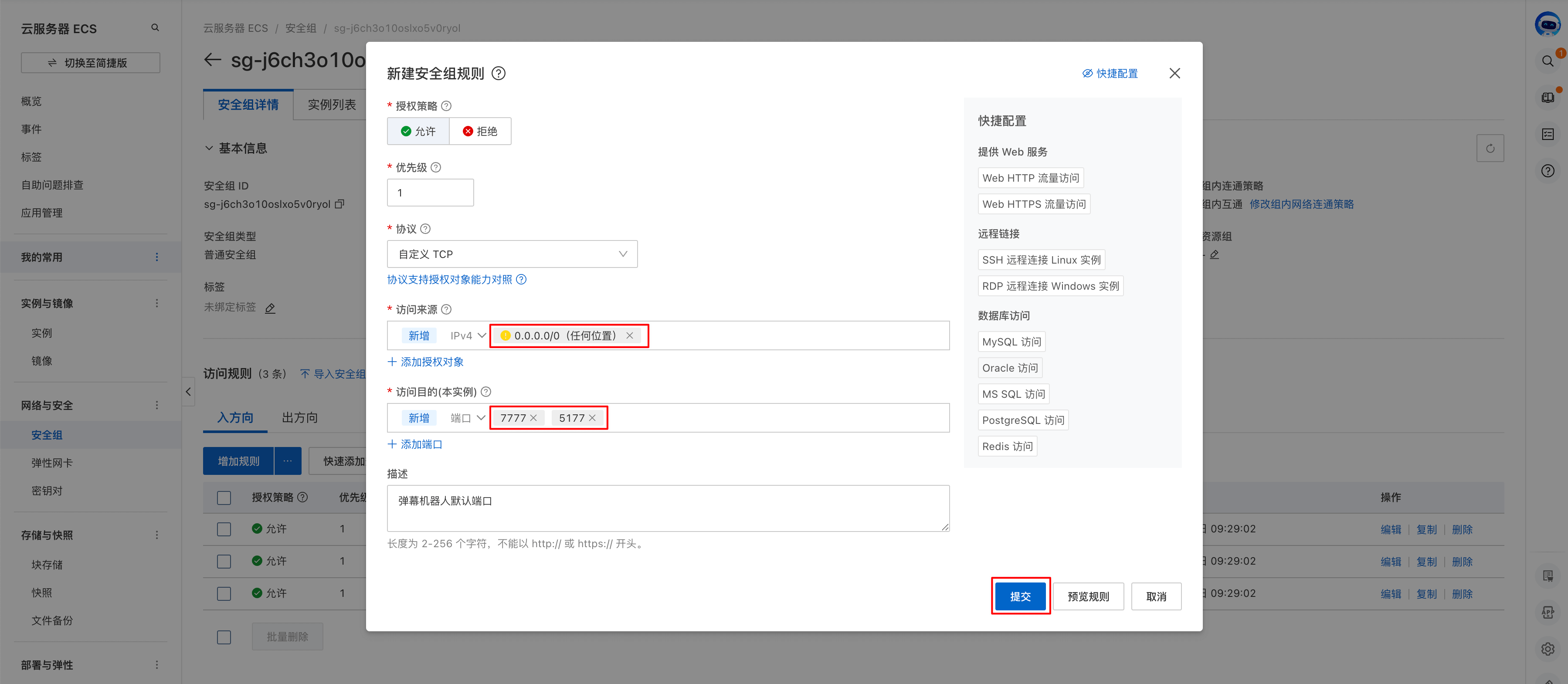
Task: Copy the security group ID with copy icon
Action: tap(339, 204)
